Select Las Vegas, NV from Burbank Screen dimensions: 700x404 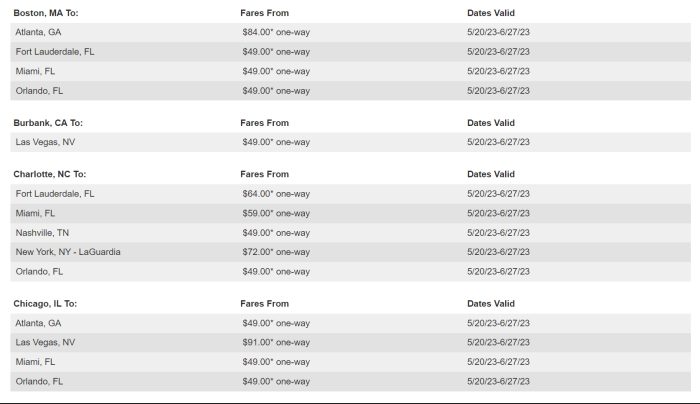coord(45,142)
